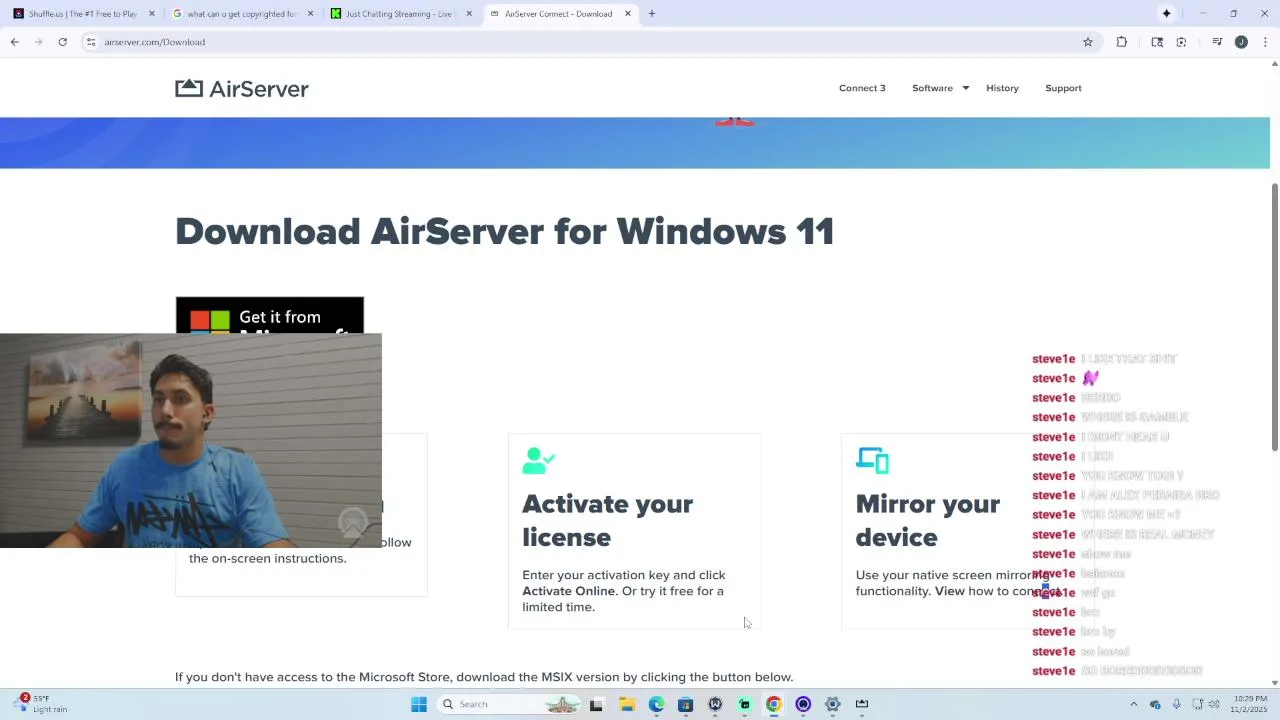Open the Connect 3 menu item
This screenshot has width=1280, height=720.
(x=862, y=88)
